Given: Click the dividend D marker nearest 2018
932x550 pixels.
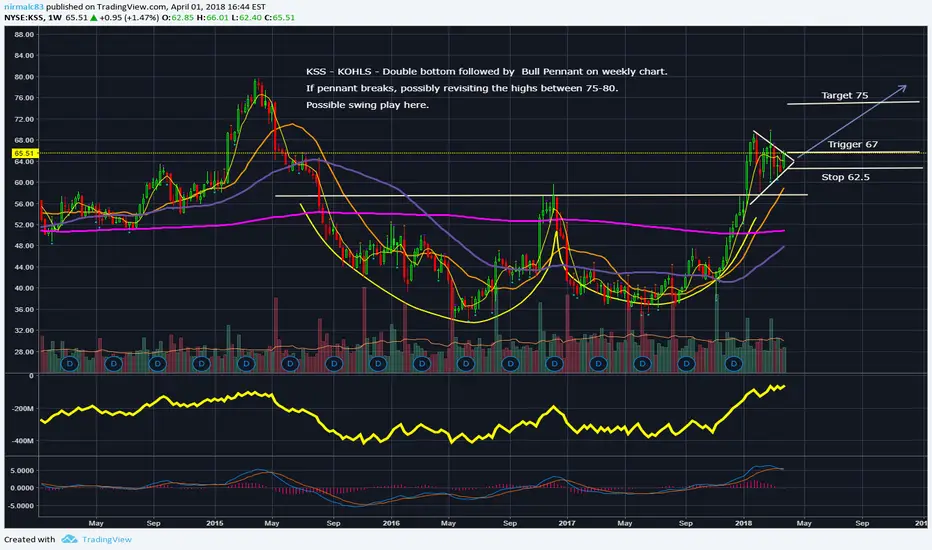Looking at the screenshot, I should [x=734, y=363].
